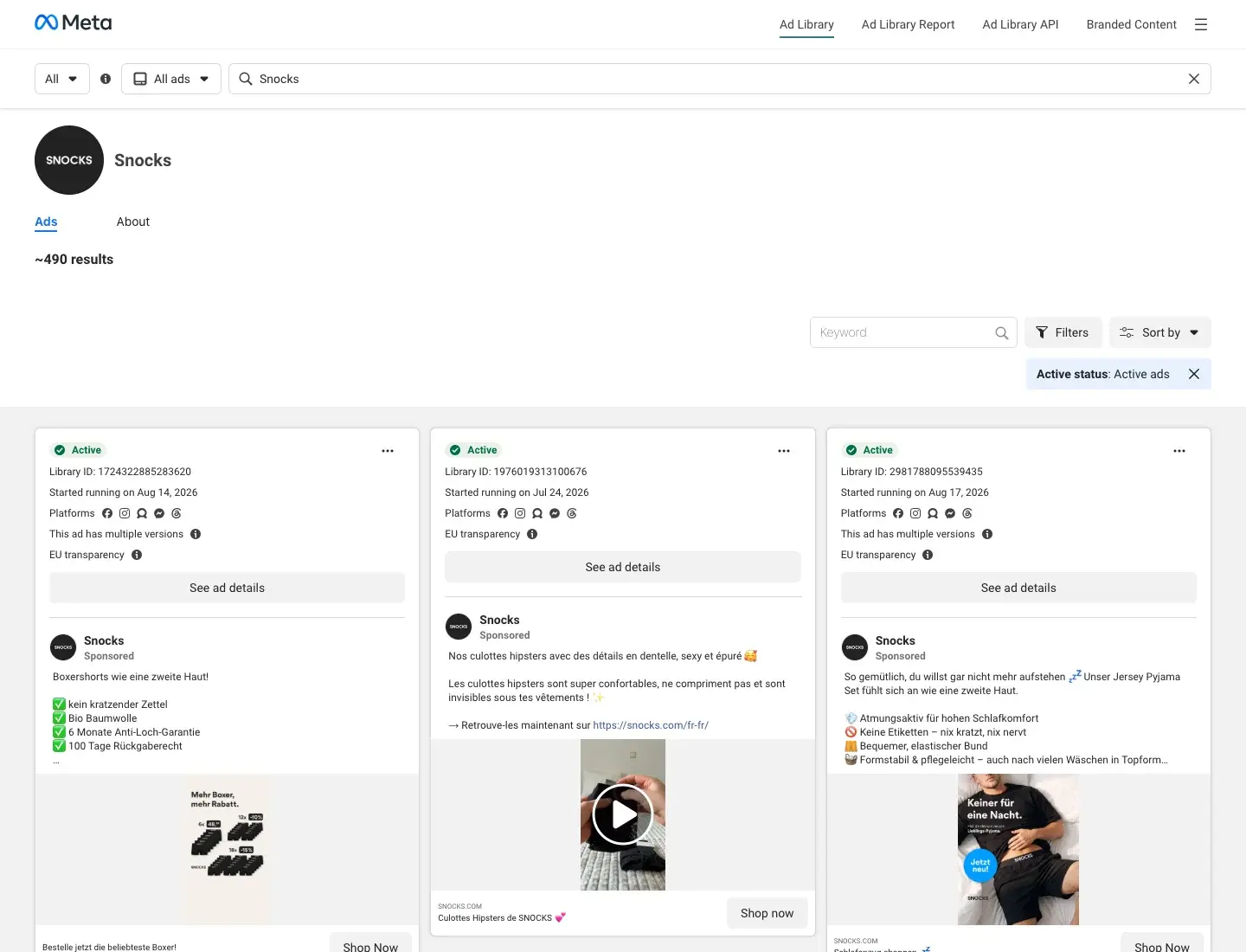The image size is (1246, 952).
Task: Switch to Ad Library tab
Action: click(x=806, y=24)
